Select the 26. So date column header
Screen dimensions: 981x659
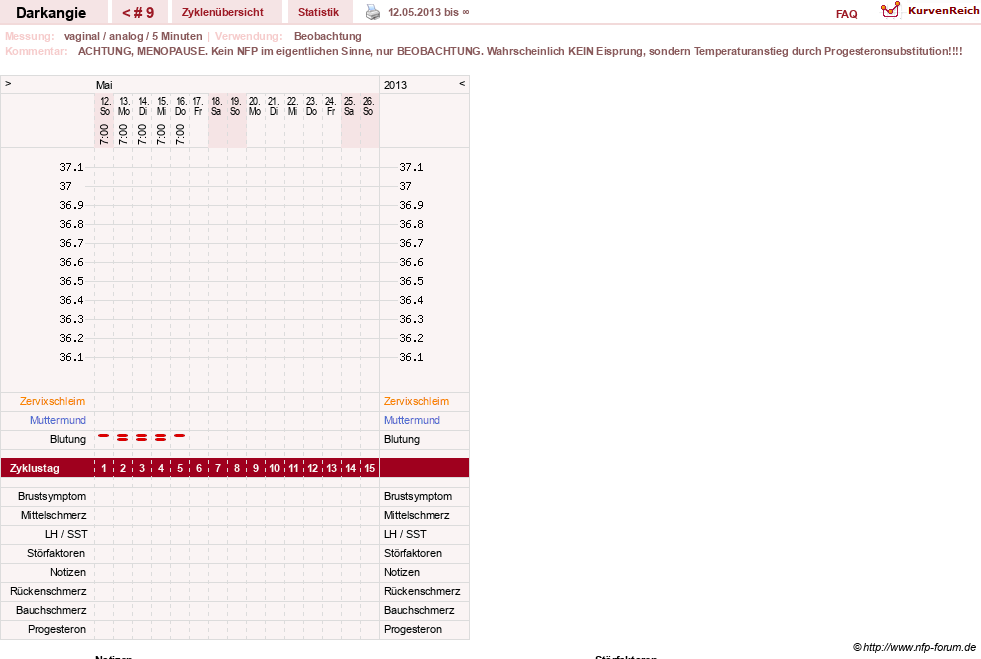tap(369, 106)
